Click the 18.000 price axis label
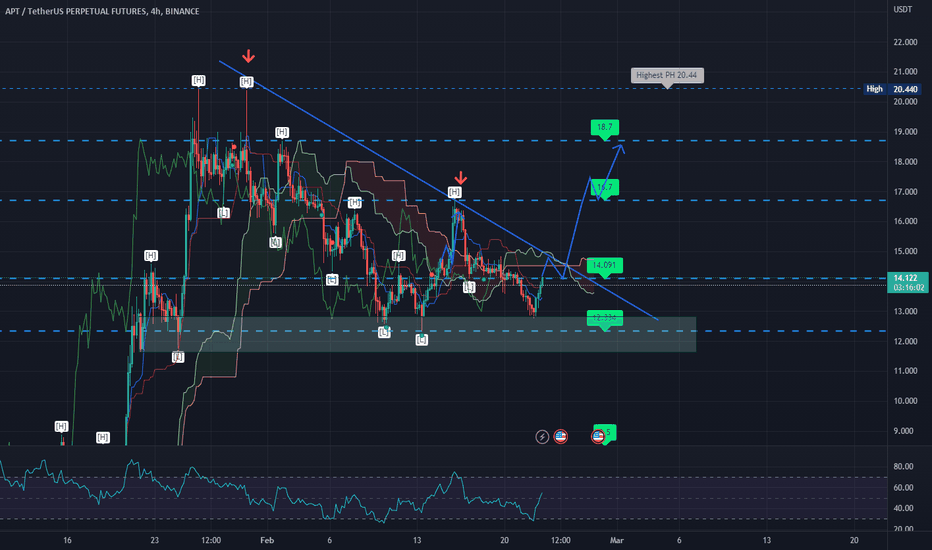Screen dimensions: 932x550 (x=905, y=162)
